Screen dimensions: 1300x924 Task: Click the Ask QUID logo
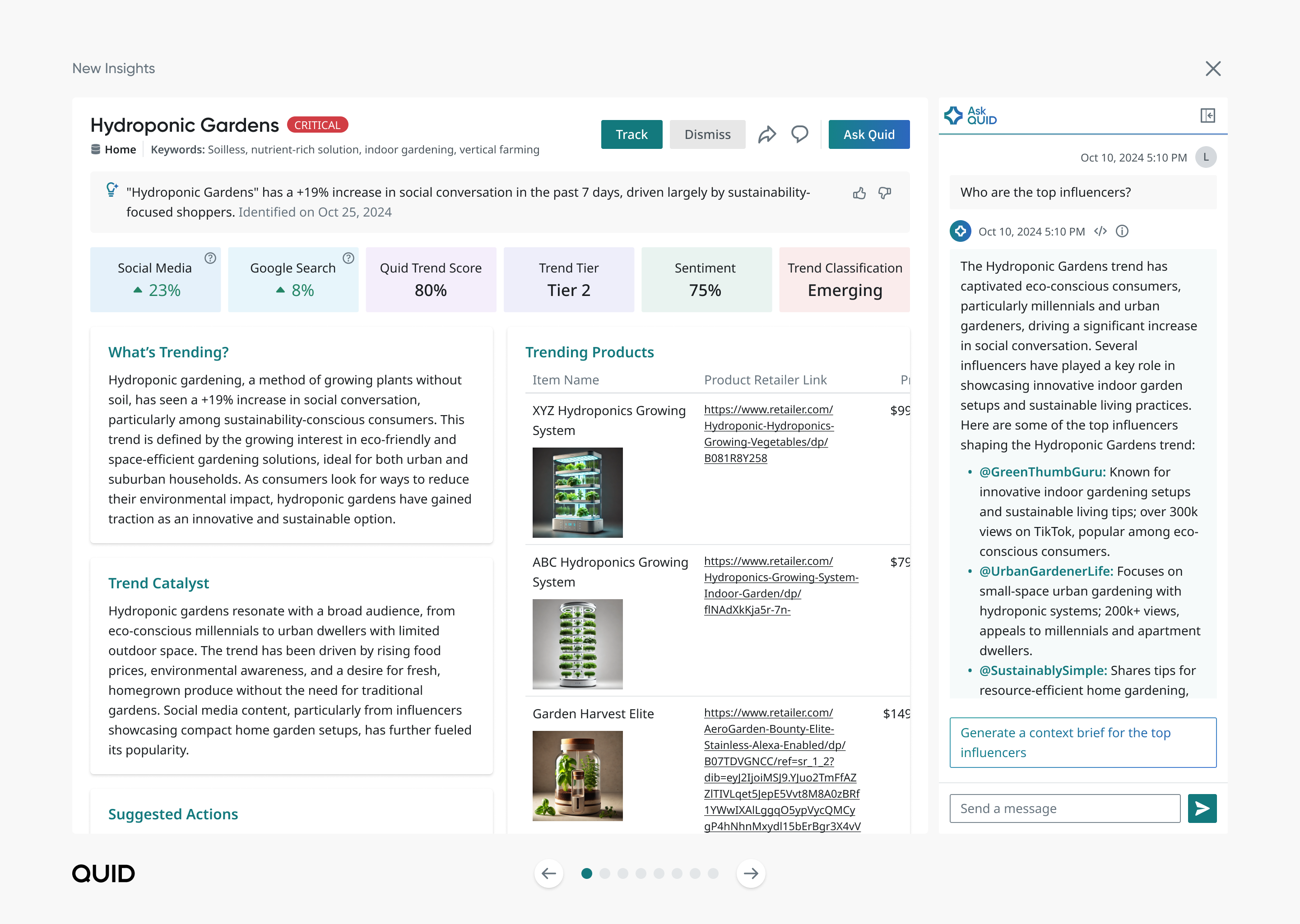click(970, 116)
